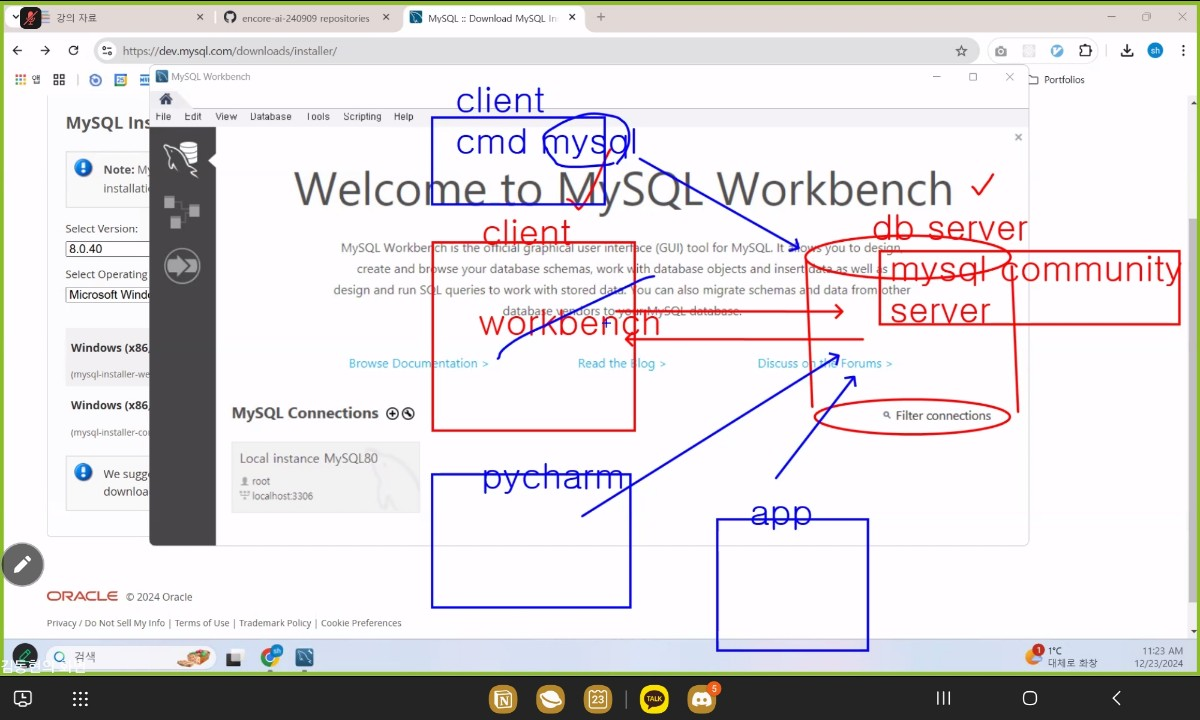1200x720 pixels.
Task: View site information icon in address bar
Action: pos(108,51)
